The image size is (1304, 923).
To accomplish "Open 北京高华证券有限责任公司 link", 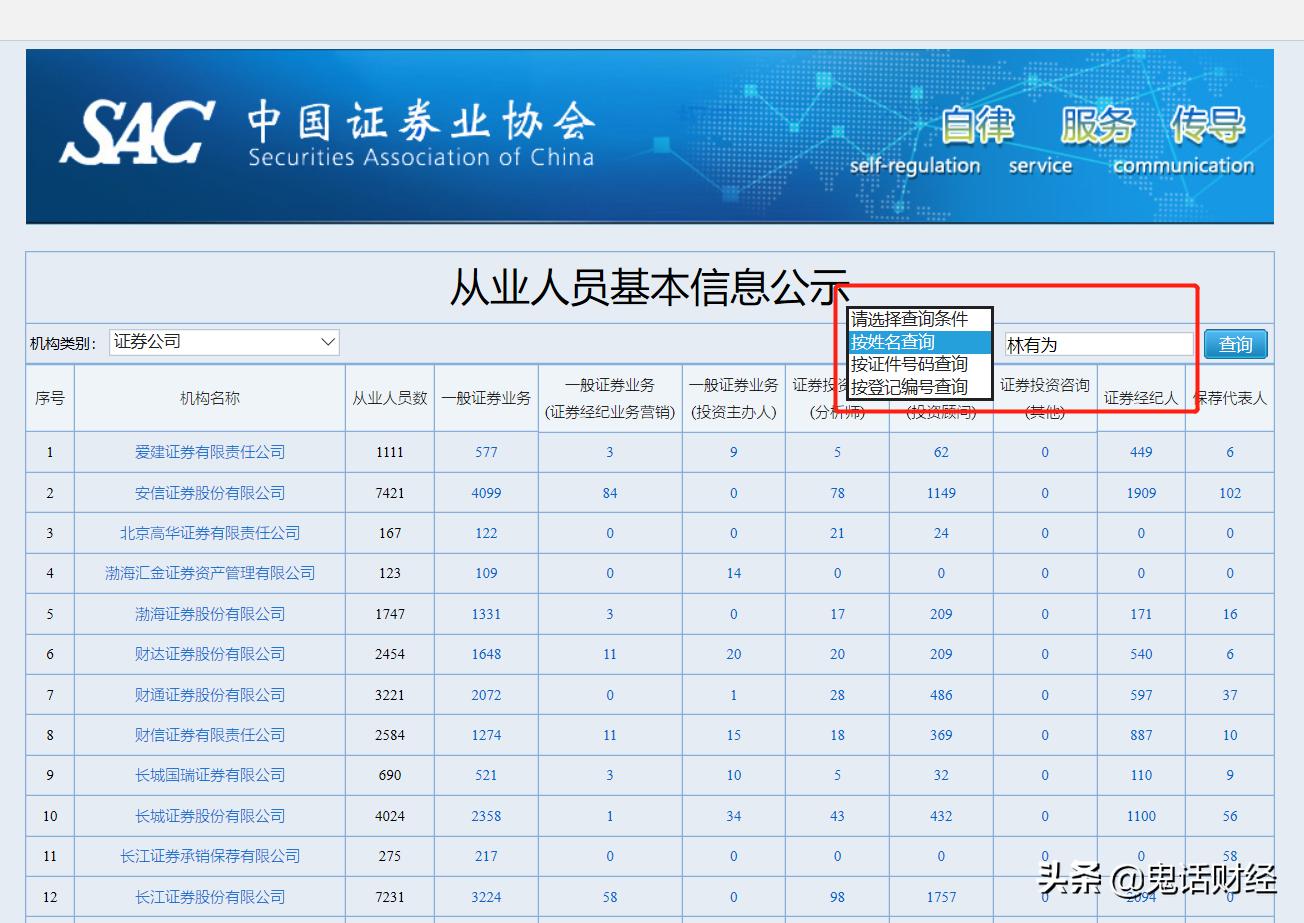I will 209,533.
